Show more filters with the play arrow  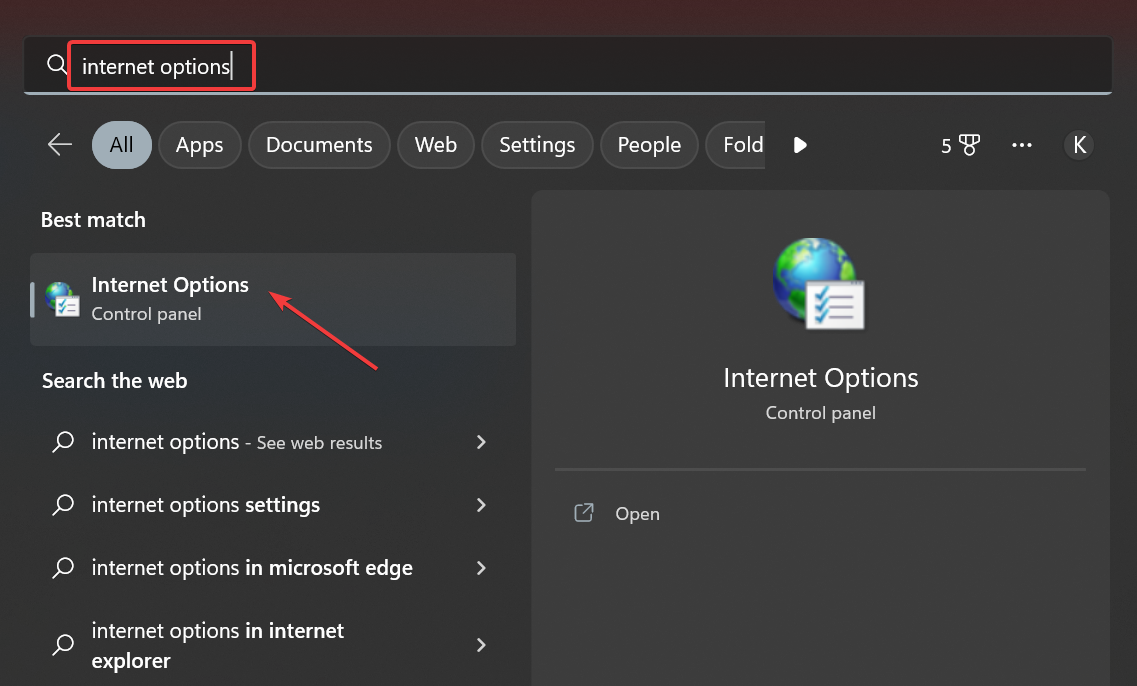point(800,145)
